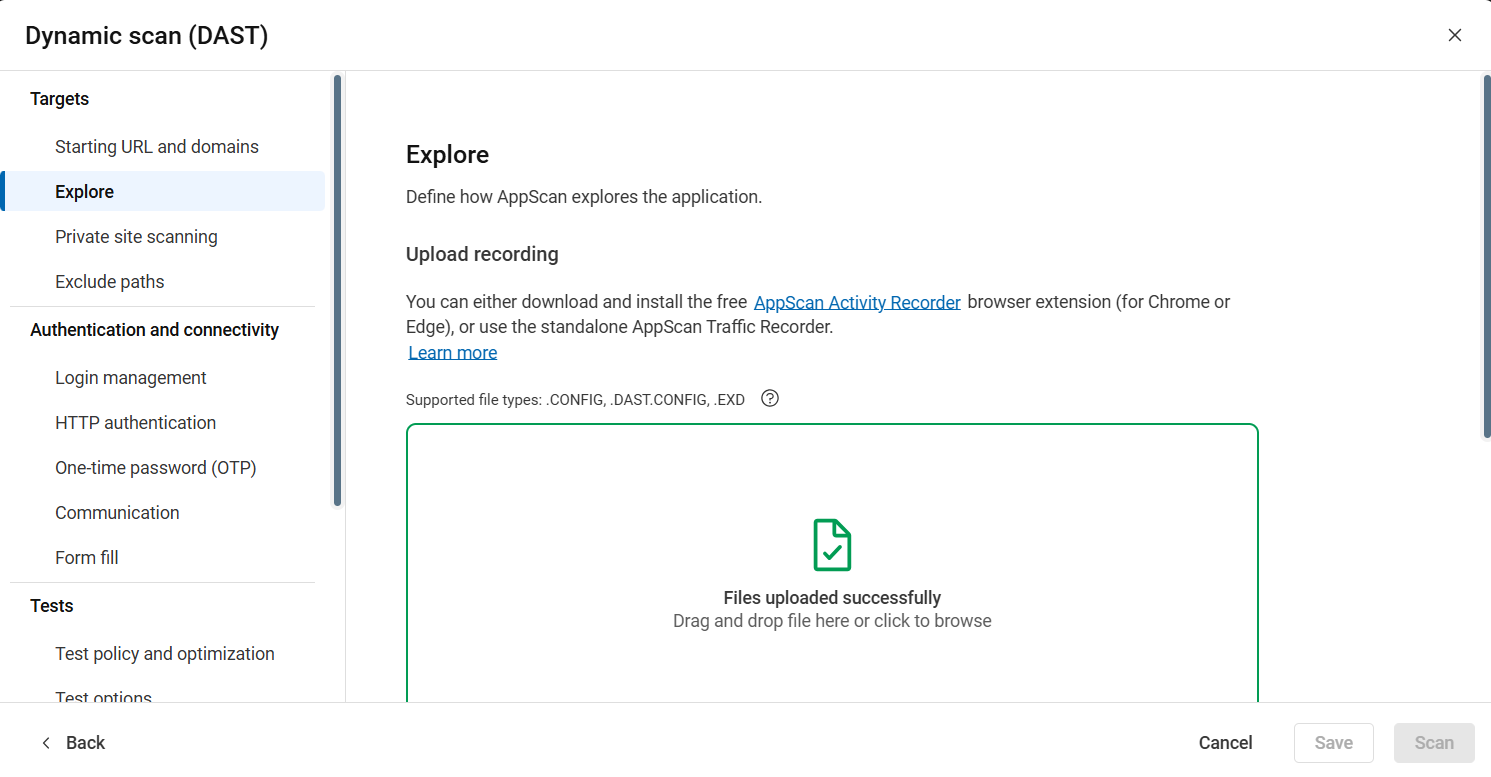Image resolution: width=1491 pixels, height=777 pixels.
Task: Open the AppScan Activity Recorder link
Action: pyautogui.click(x=857, y=302)
